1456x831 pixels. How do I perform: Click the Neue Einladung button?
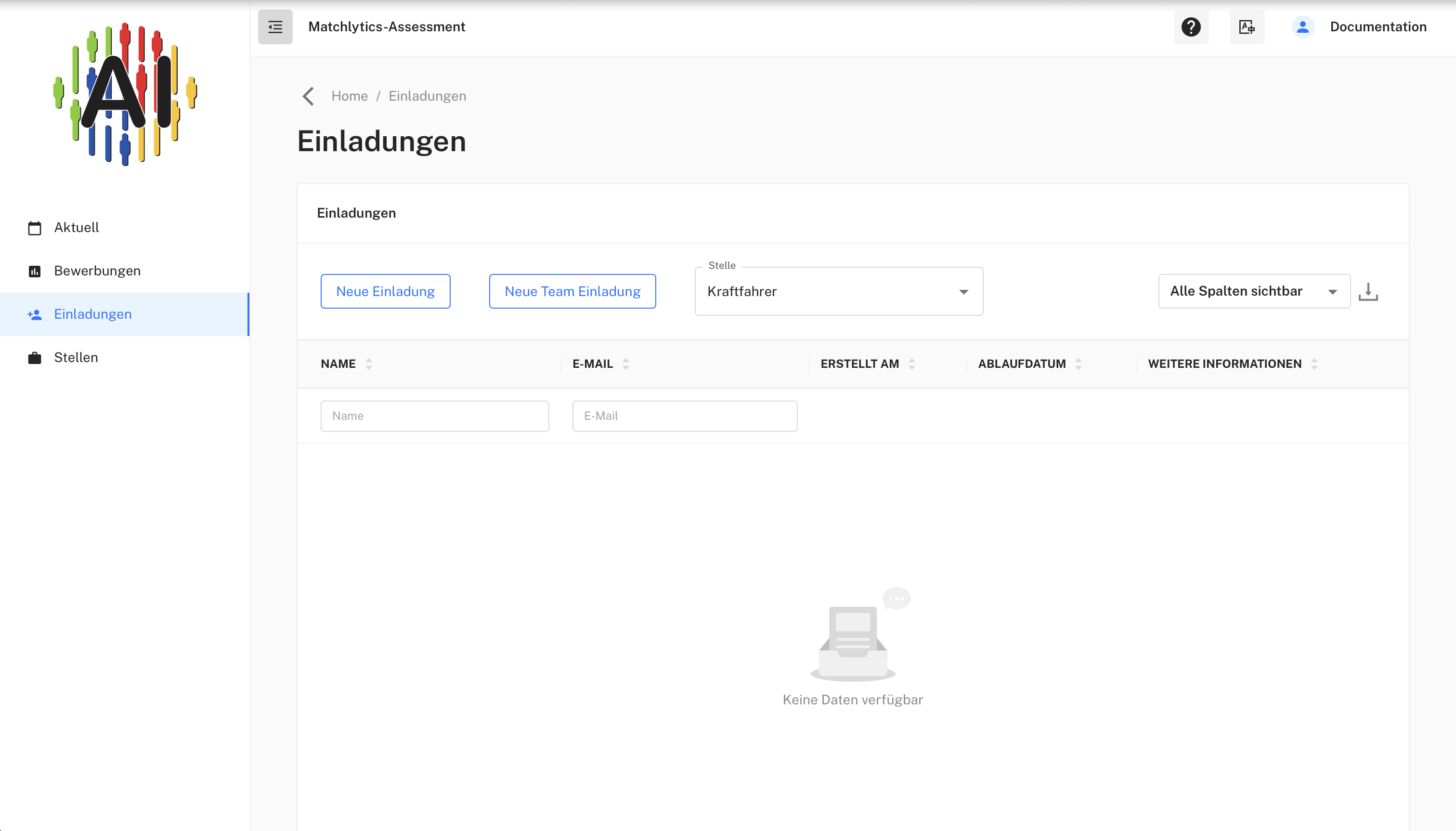click(x=385, y=291)
